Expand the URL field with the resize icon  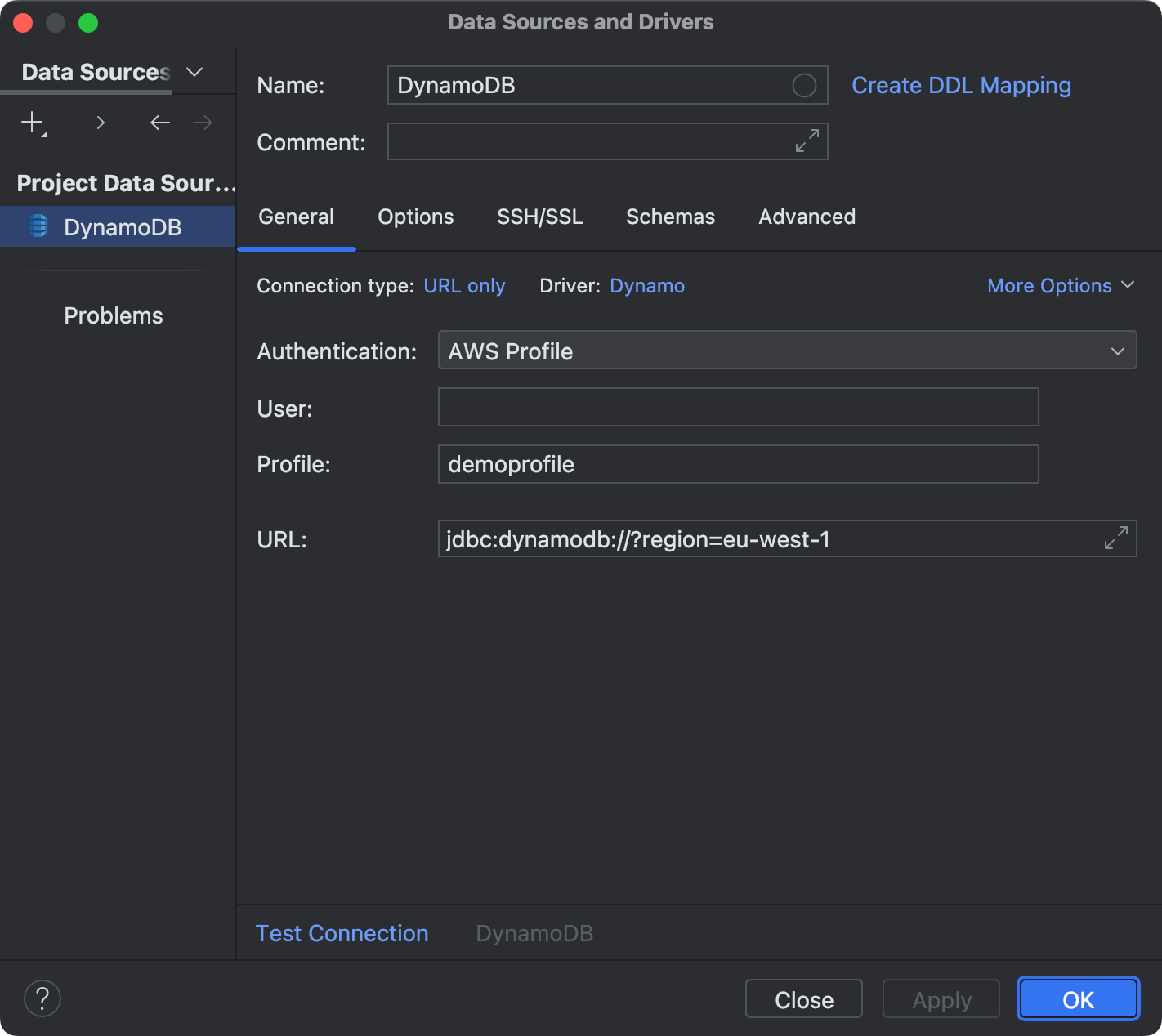1115,538
